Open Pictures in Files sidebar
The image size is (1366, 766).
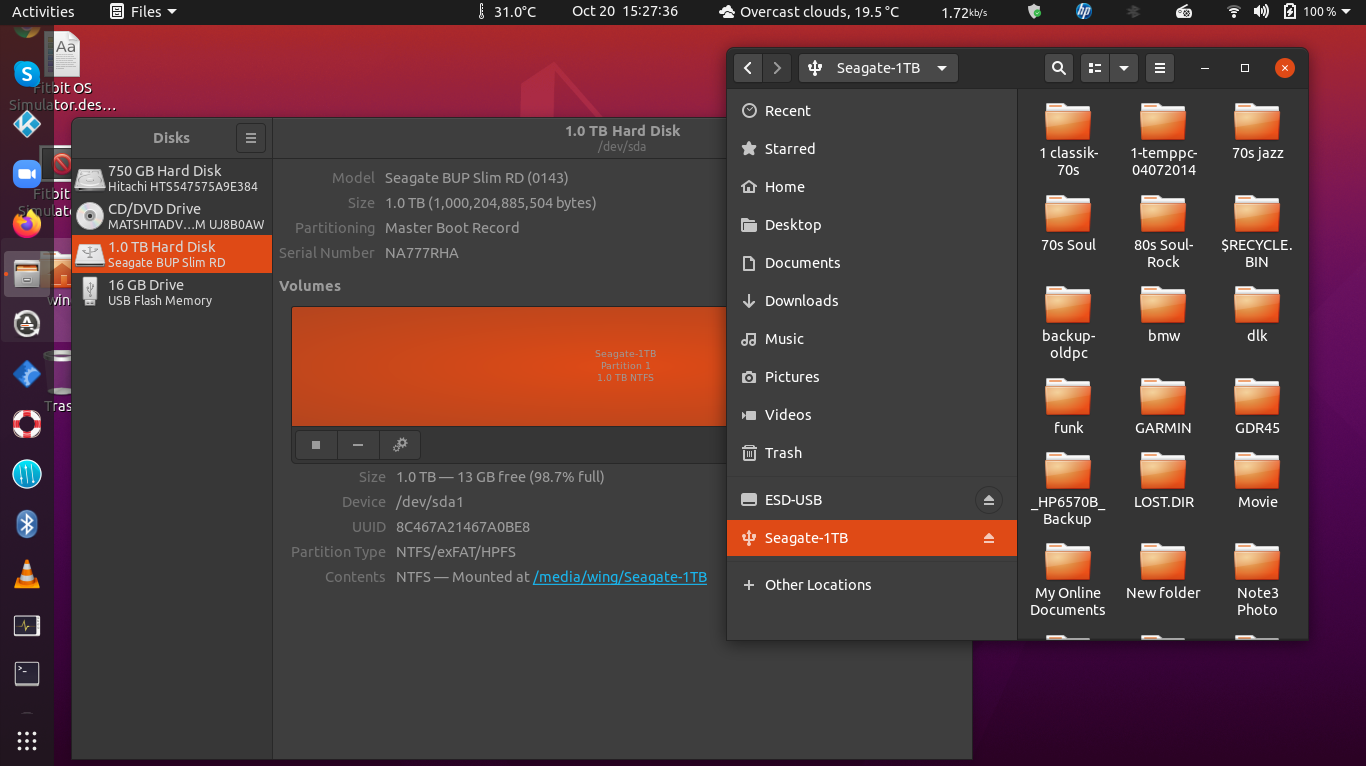coord(872,377)
